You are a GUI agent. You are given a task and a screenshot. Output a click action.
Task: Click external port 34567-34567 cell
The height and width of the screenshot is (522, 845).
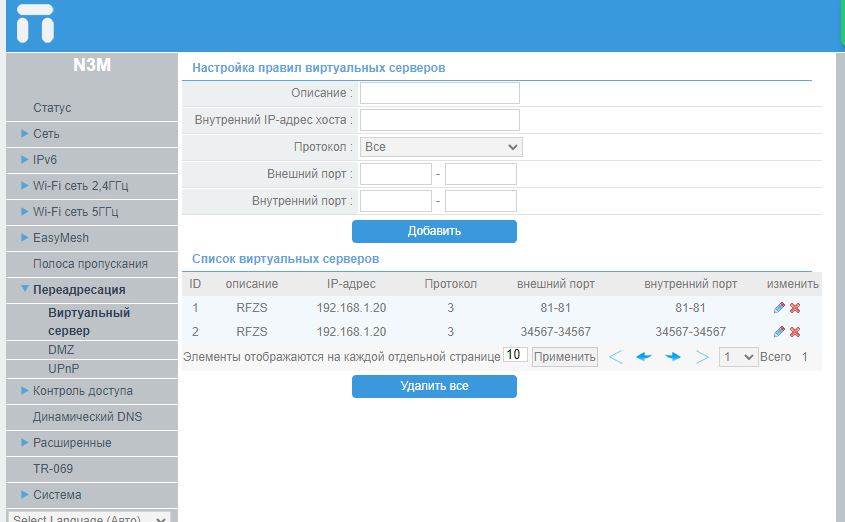coord(556,331)
